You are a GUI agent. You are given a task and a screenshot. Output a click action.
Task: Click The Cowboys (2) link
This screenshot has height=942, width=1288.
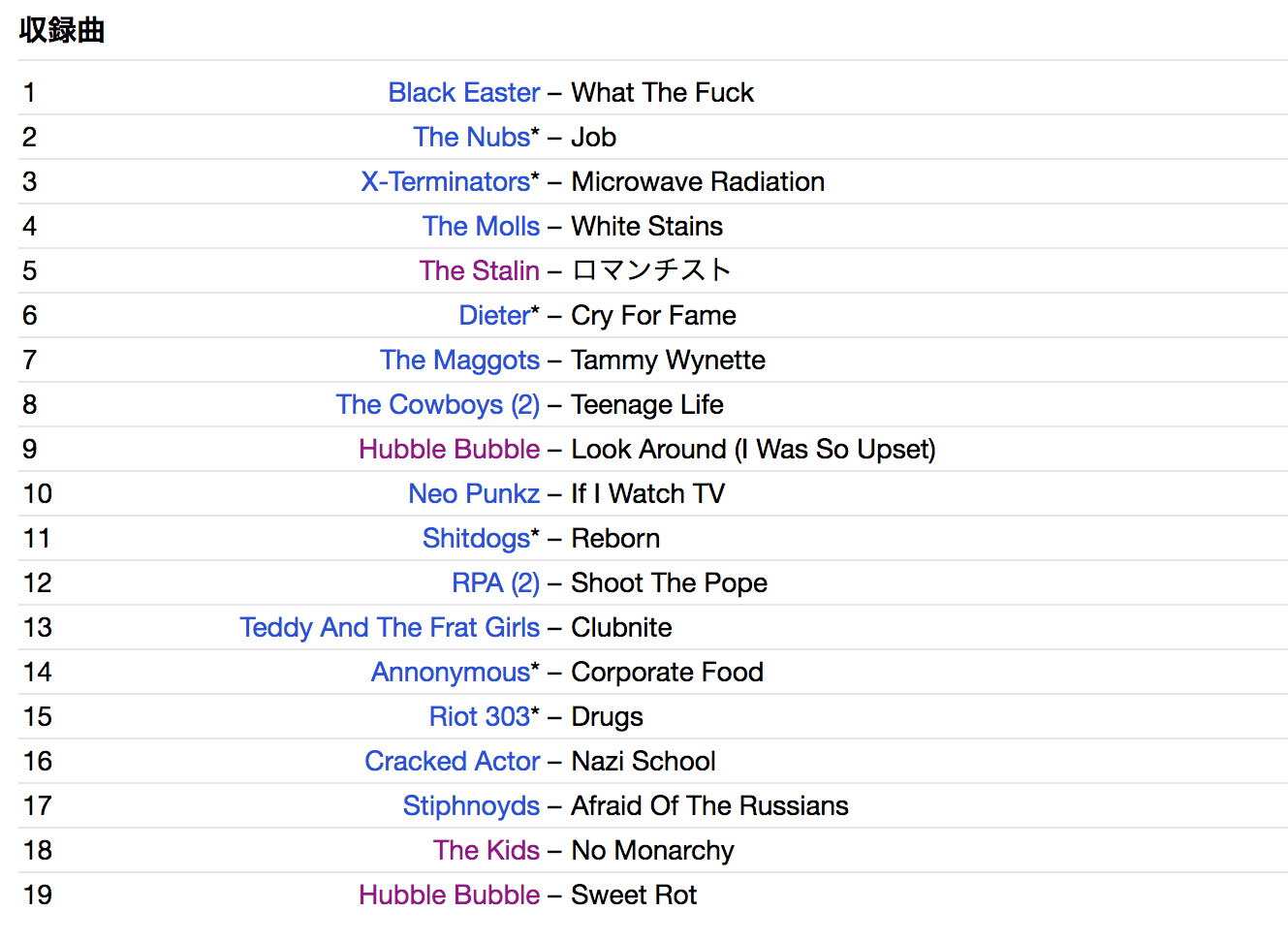(437, 404)
